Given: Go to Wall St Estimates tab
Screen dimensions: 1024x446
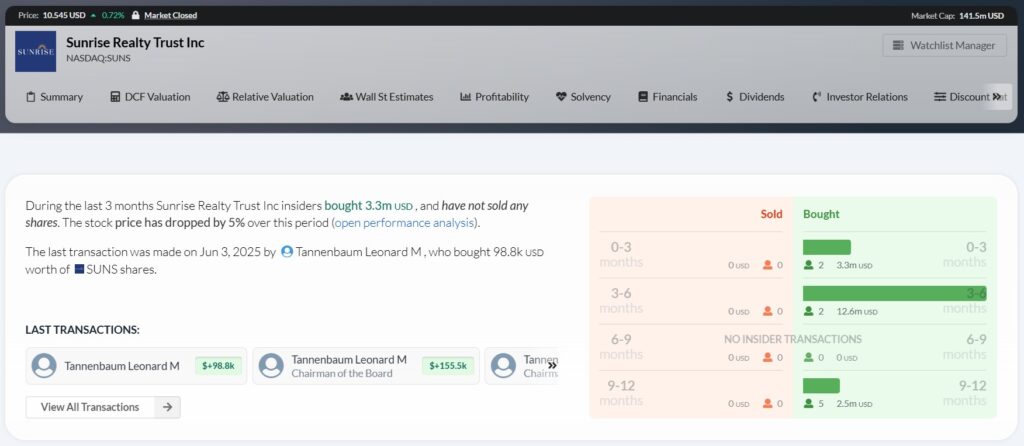Looking at the screenshot, I should [x=387, y=97].
